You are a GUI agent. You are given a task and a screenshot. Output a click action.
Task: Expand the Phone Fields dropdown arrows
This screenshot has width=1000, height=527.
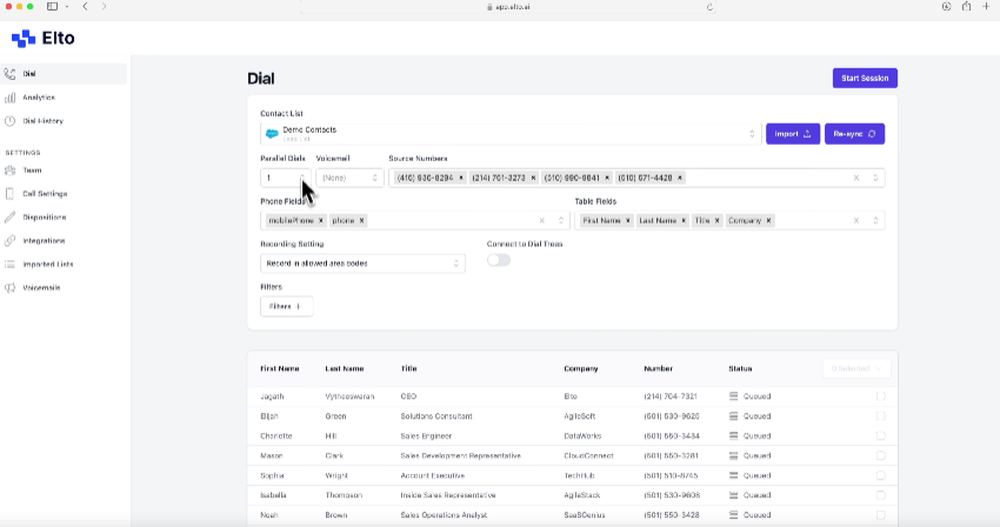click(561, 221)
